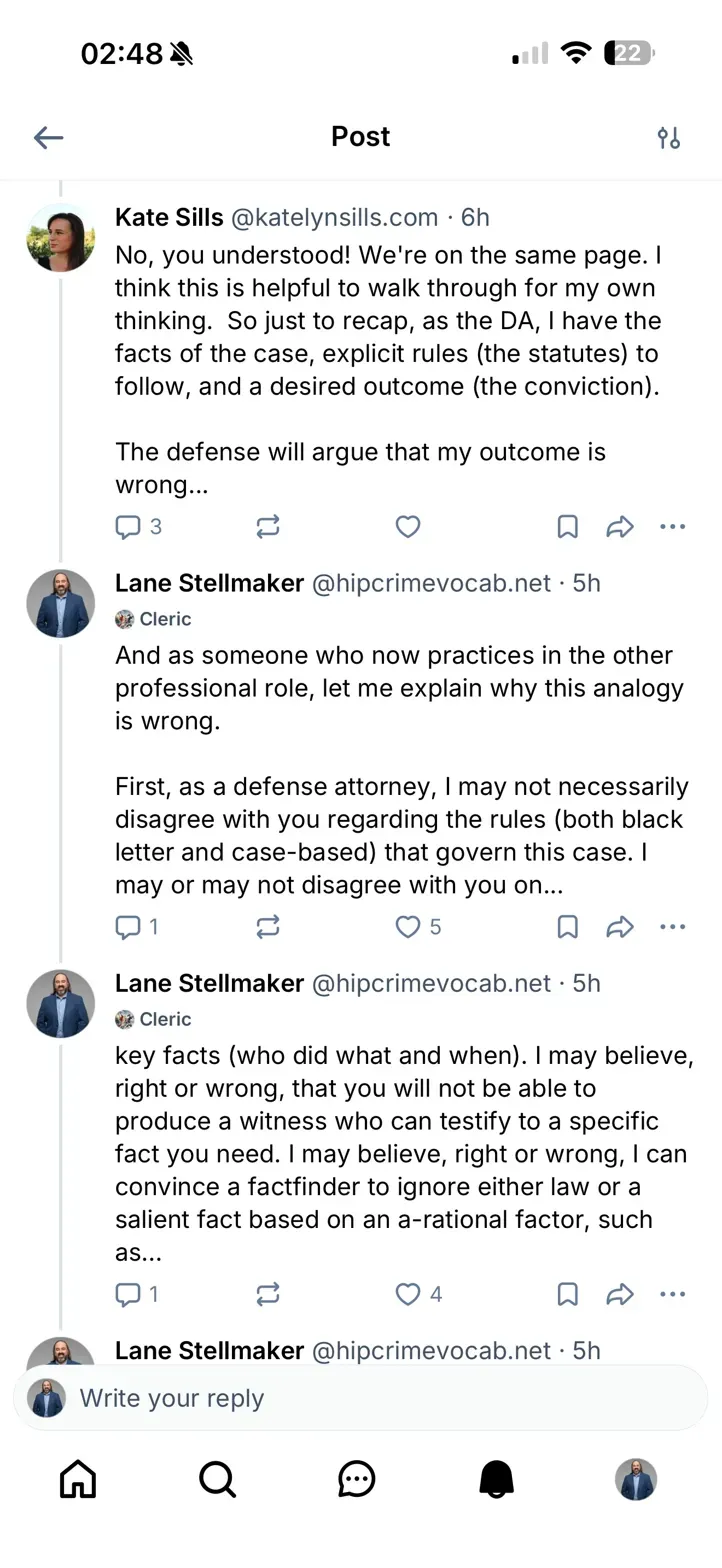Open direct messages
Viewport: 722px width, 1568px height.
(357, 1480)
